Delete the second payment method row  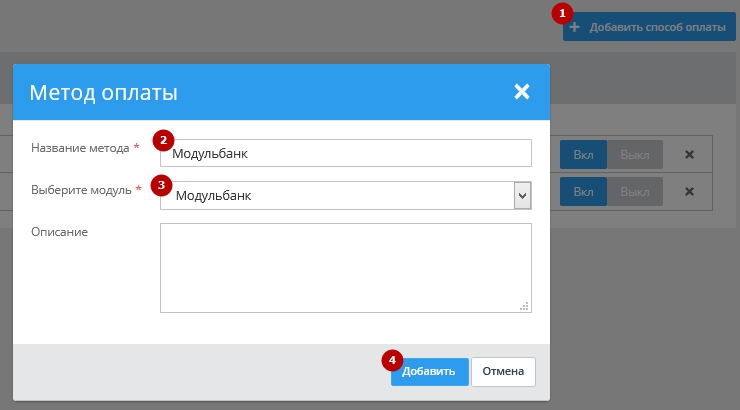689,191
